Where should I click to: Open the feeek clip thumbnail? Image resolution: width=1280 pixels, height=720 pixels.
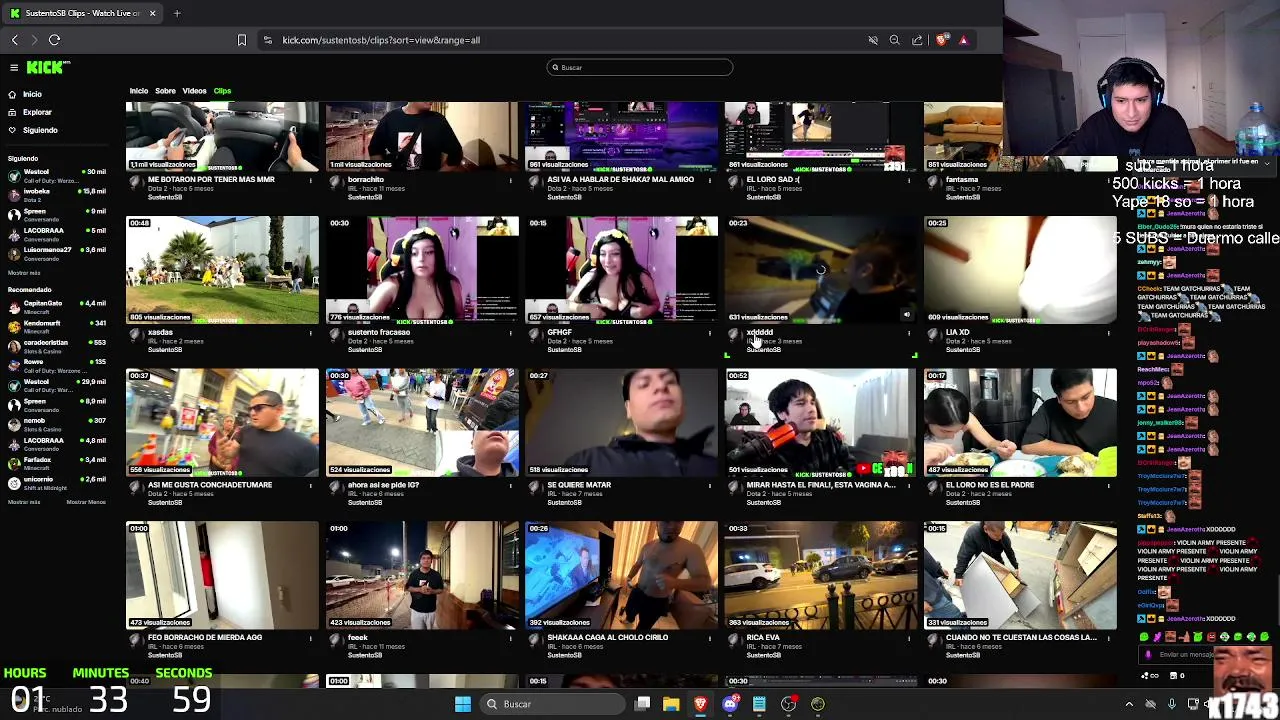(422, 575)
